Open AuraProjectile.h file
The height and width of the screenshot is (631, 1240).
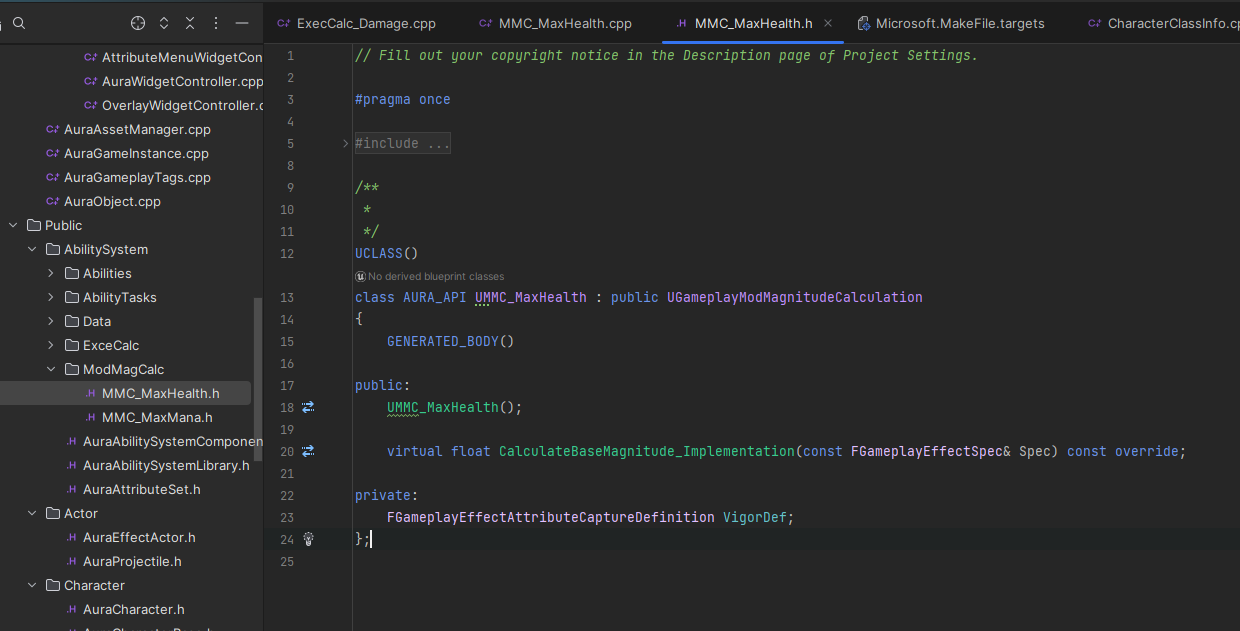pos(123,561)
